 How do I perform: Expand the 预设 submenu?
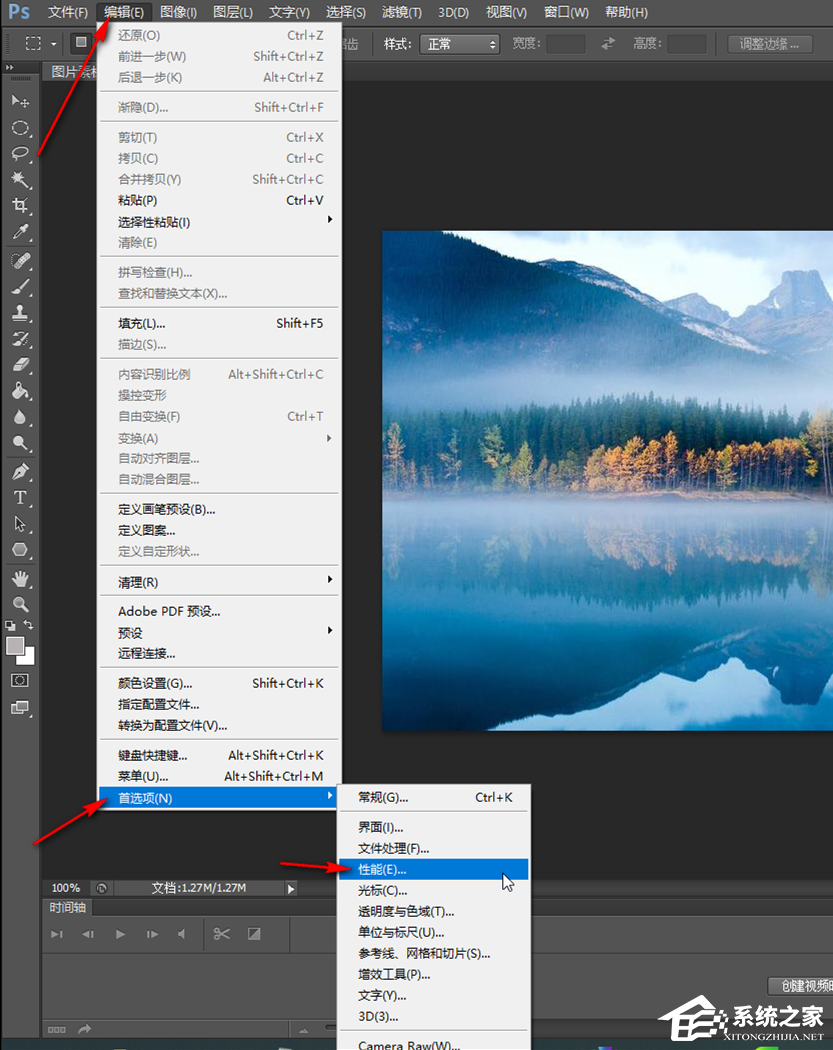point(220,633)
